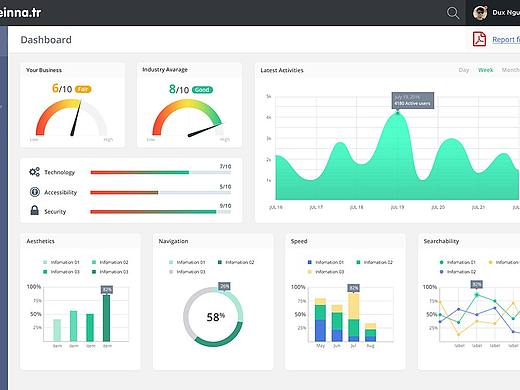Click the Good rating badge
Viewport: 520px width, 390px height.
pyautogui.click(x=202, y=90)
